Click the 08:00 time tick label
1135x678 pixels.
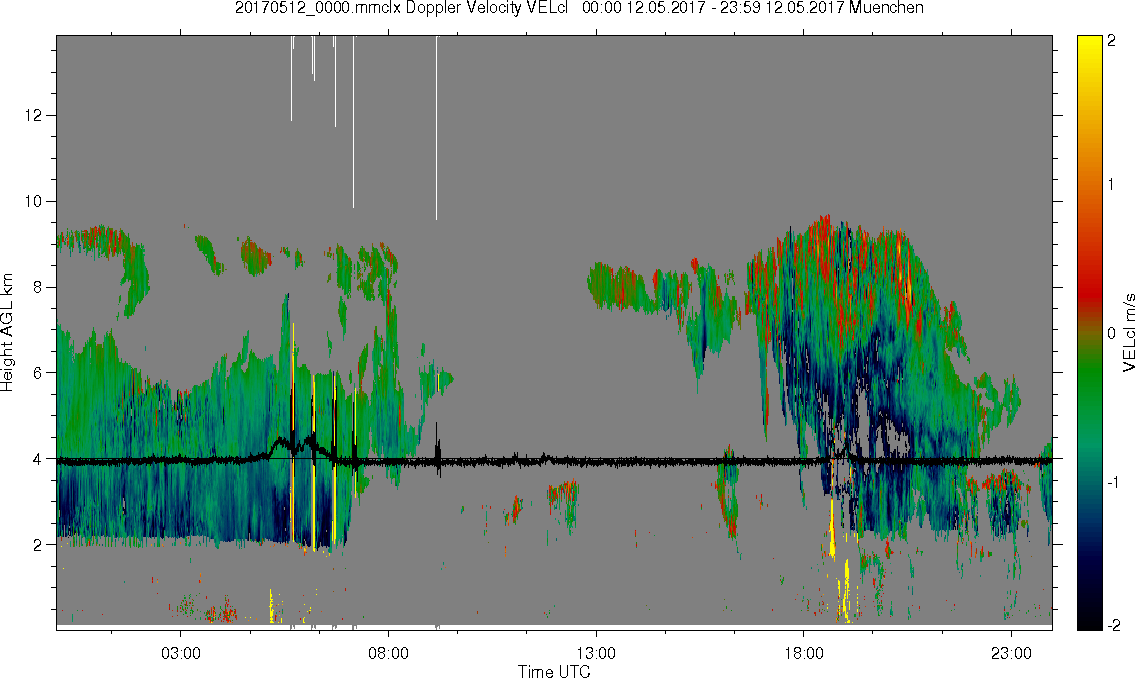point(388,653)
